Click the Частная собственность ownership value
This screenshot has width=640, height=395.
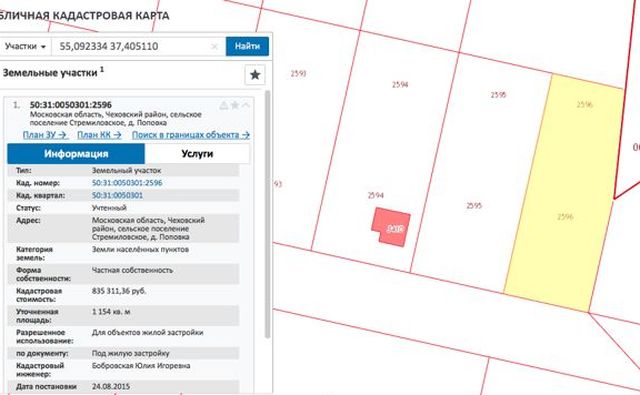132,270
